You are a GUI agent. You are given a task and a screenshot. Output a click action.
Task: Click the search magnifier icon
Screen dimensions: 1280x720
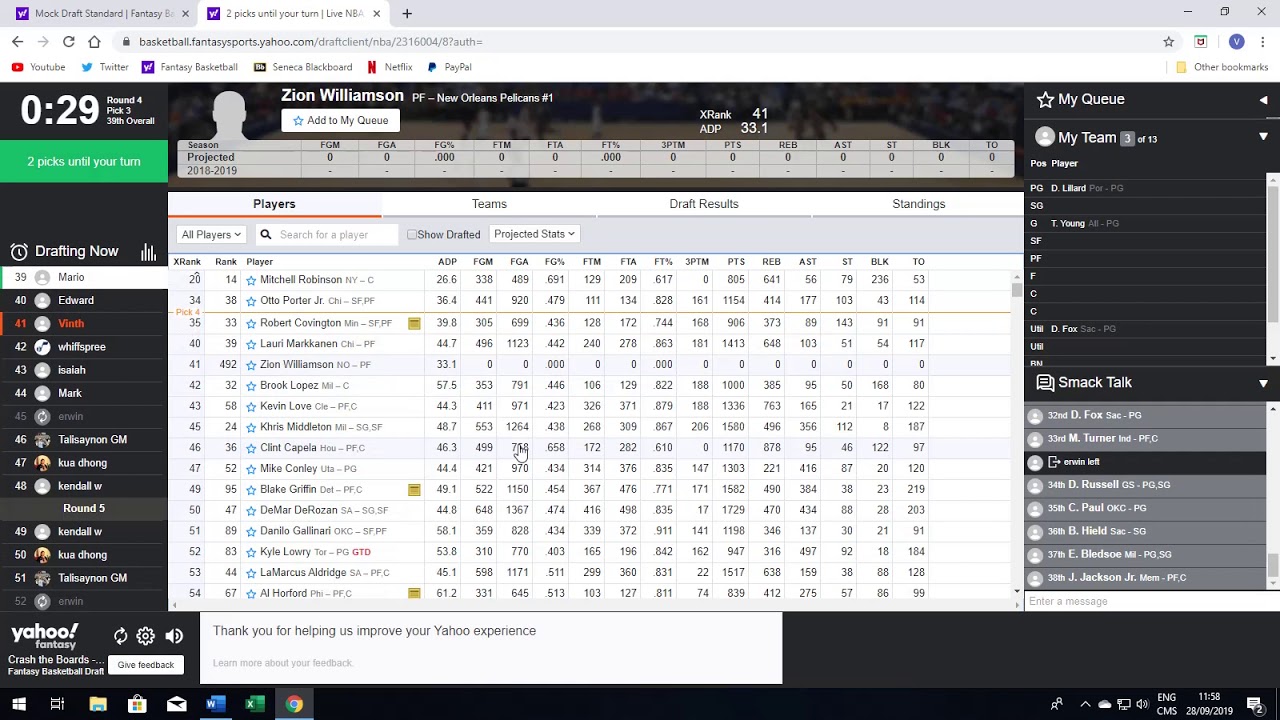[266, 234]
